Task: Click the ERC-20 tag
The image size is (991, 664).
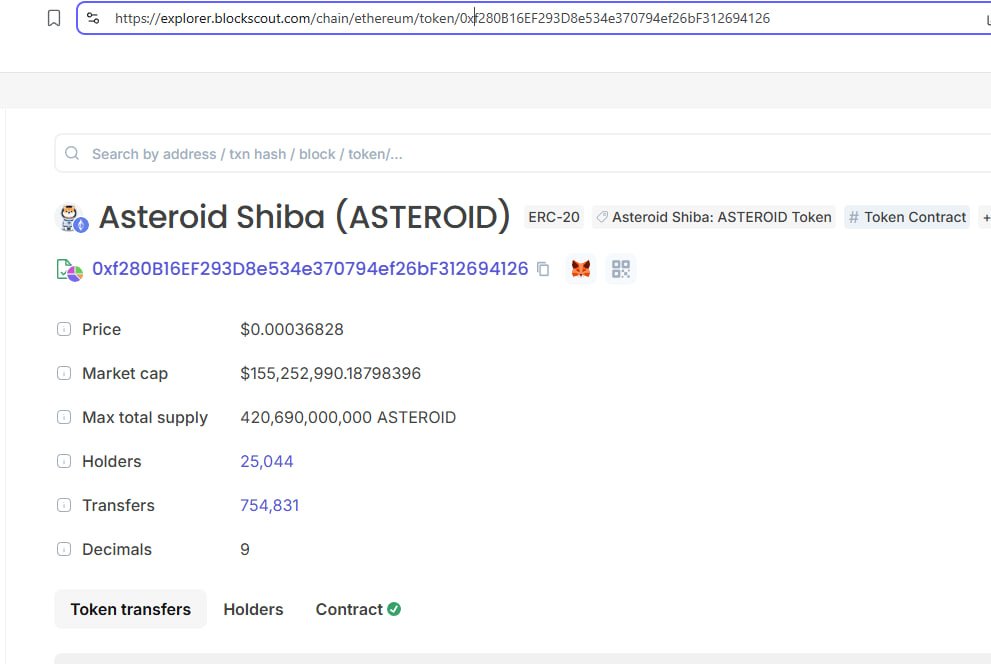Action: [554, 217]
